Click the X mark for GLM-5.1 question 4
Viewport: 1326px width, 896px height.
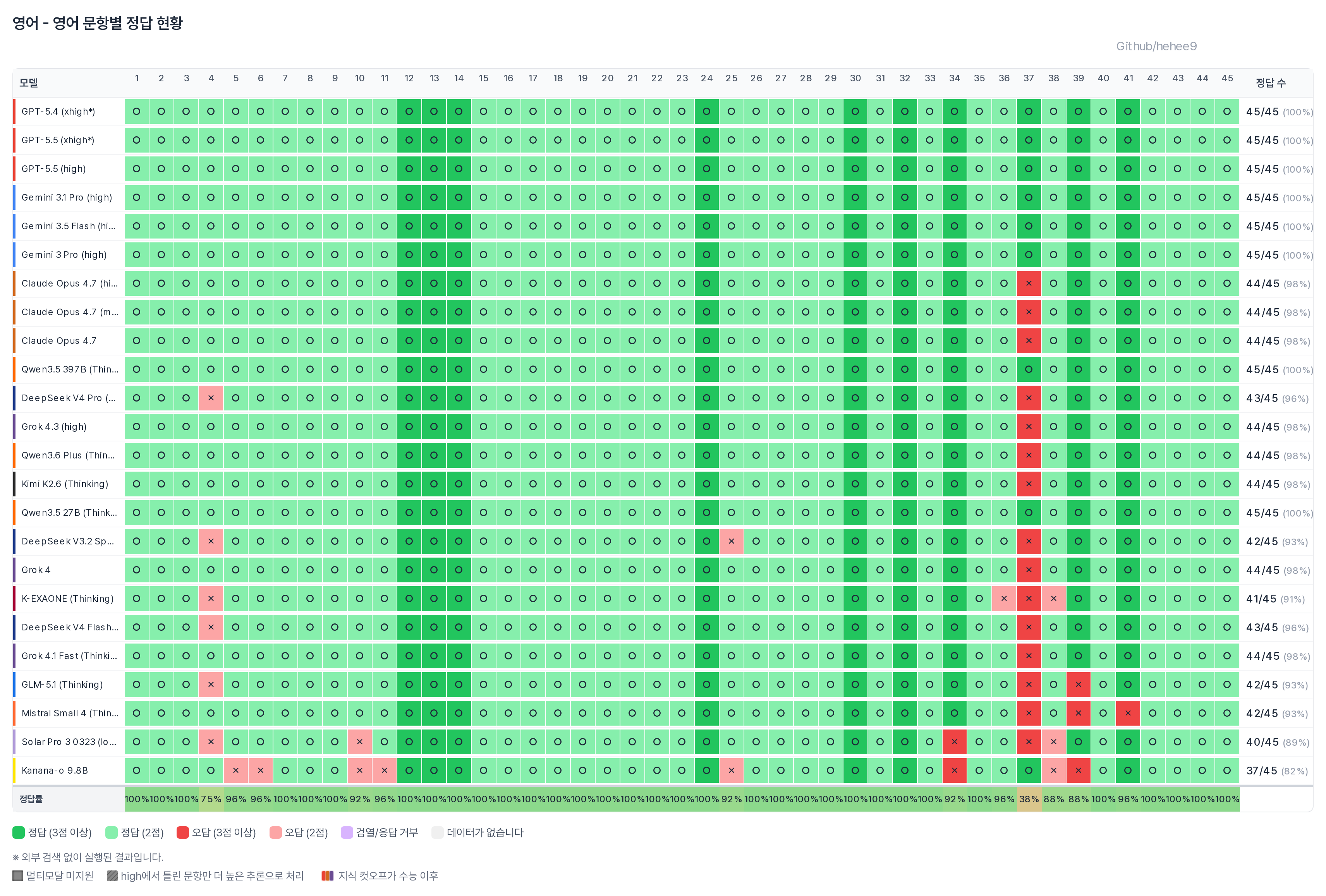pyautogui.click(x=211, y=685)
